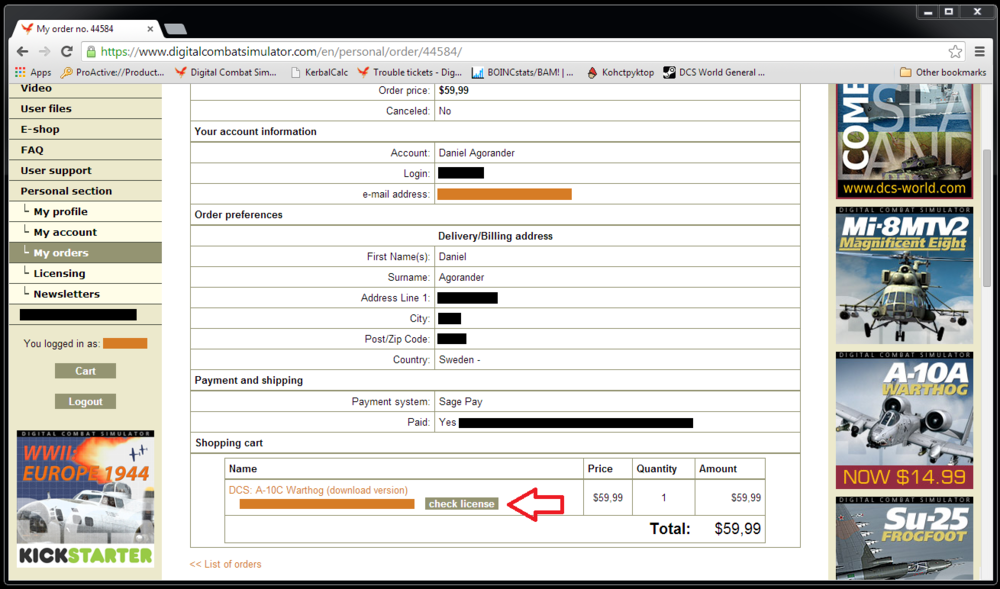The height and width of the screenshot is (589, 1000).
Task: Click the check license button
Action: point(461,504)
